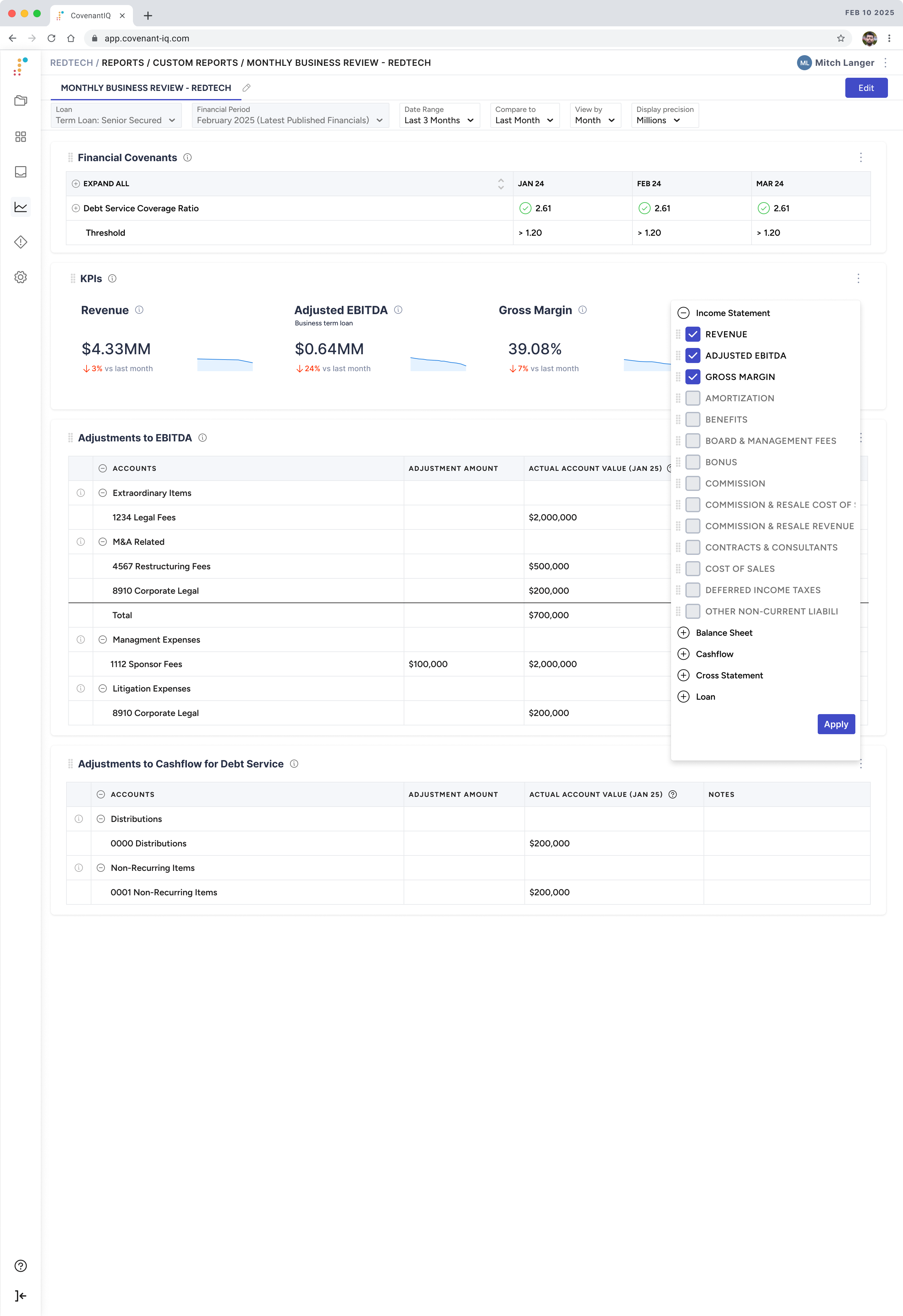Select the analytics line-chart sidebar icon
The height and width of the screenshot is (1316, 903).
pos(21,207)
